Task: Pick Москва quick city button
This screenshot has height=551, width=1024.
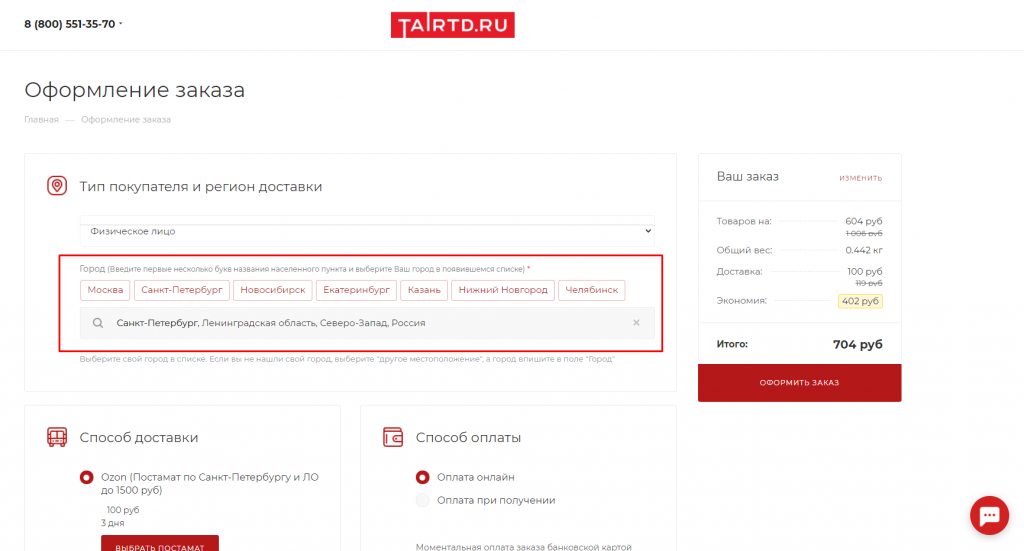Action: (105, 290)
